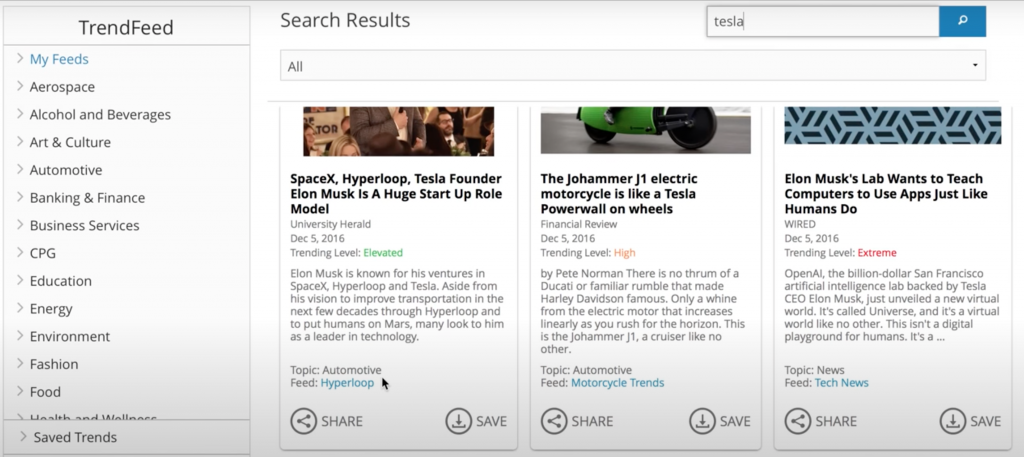
Task: Expand the Automotive category chevron
Action: [x=20, y=170]
